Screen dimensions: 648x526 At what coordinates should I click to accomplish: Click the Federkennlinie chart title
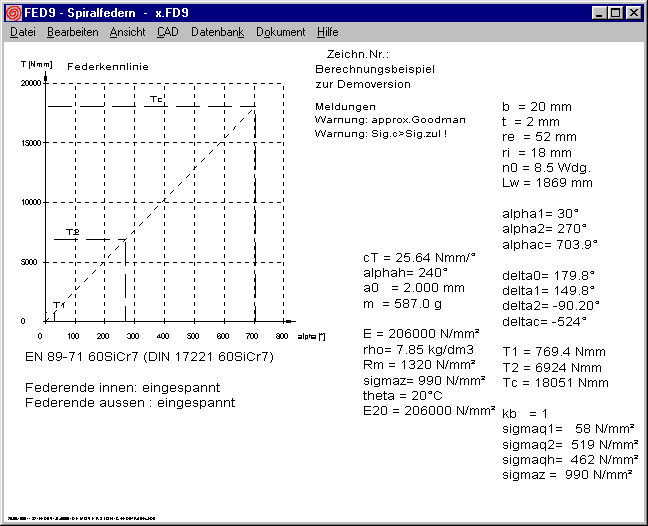(98, 65)
